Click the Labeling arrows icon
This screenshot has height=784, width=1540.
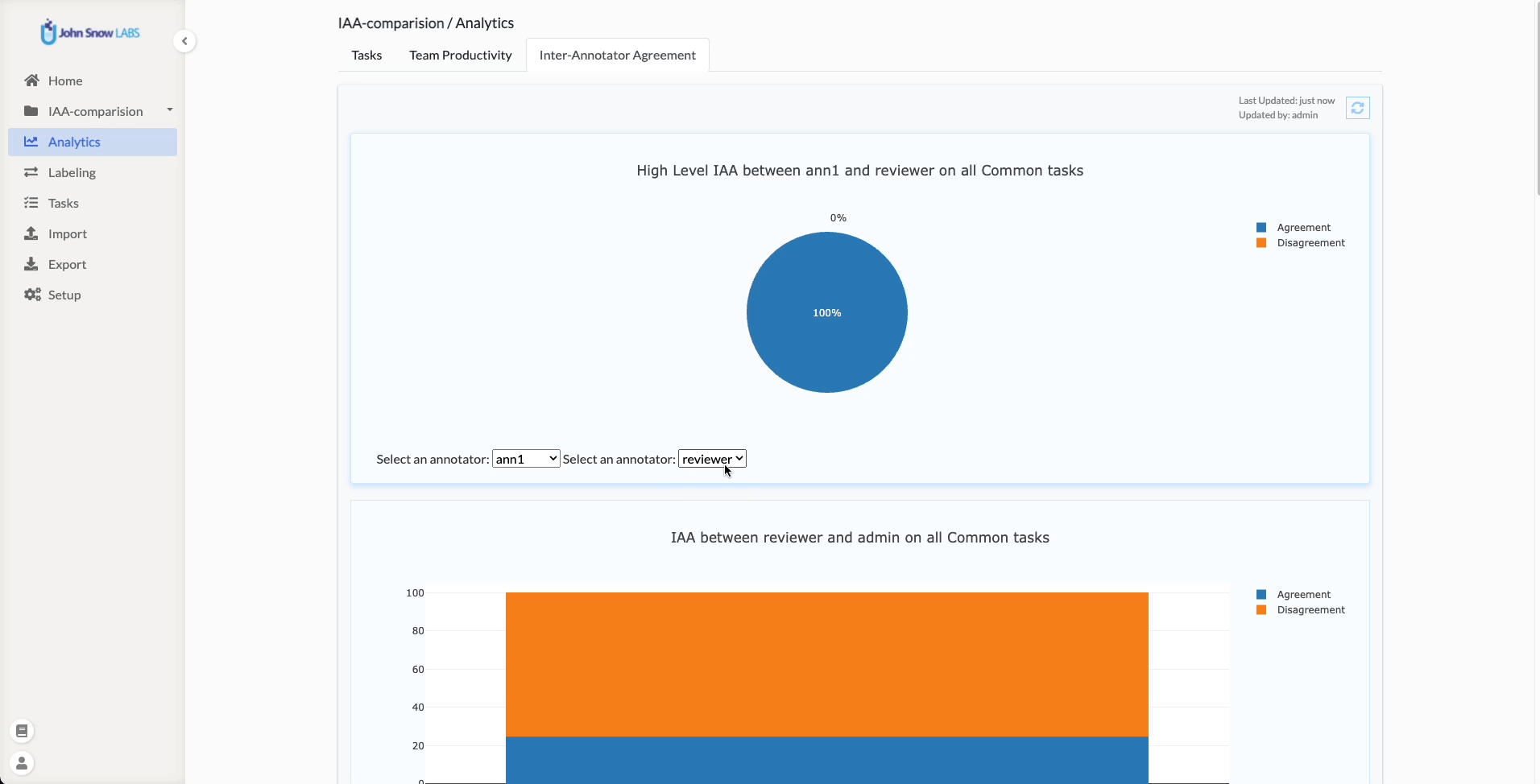[x=31, y=172]
